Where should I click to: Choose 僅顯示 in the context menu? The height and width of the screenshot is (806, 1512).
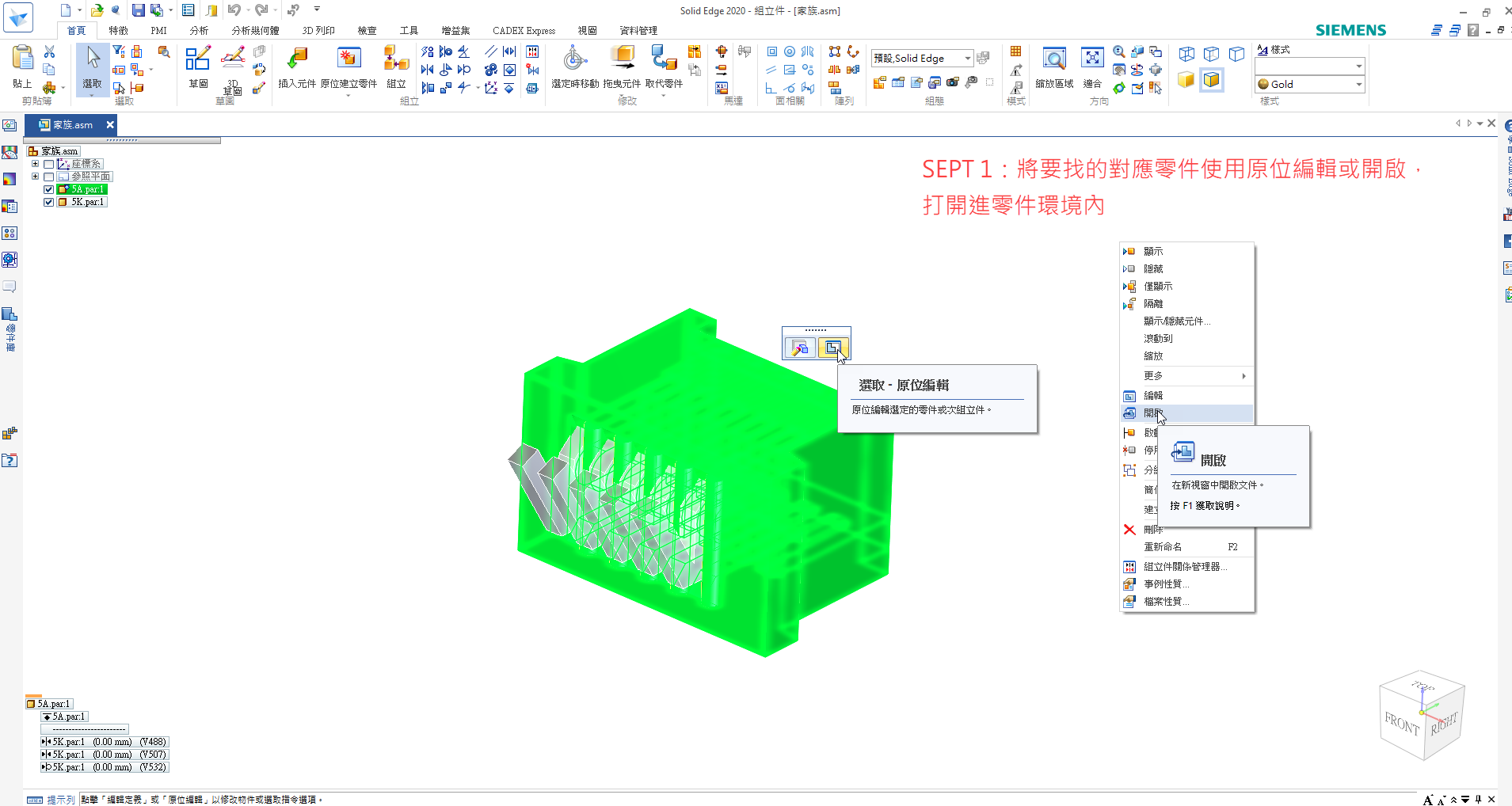pyautogui.click(x=1186, y=286)
